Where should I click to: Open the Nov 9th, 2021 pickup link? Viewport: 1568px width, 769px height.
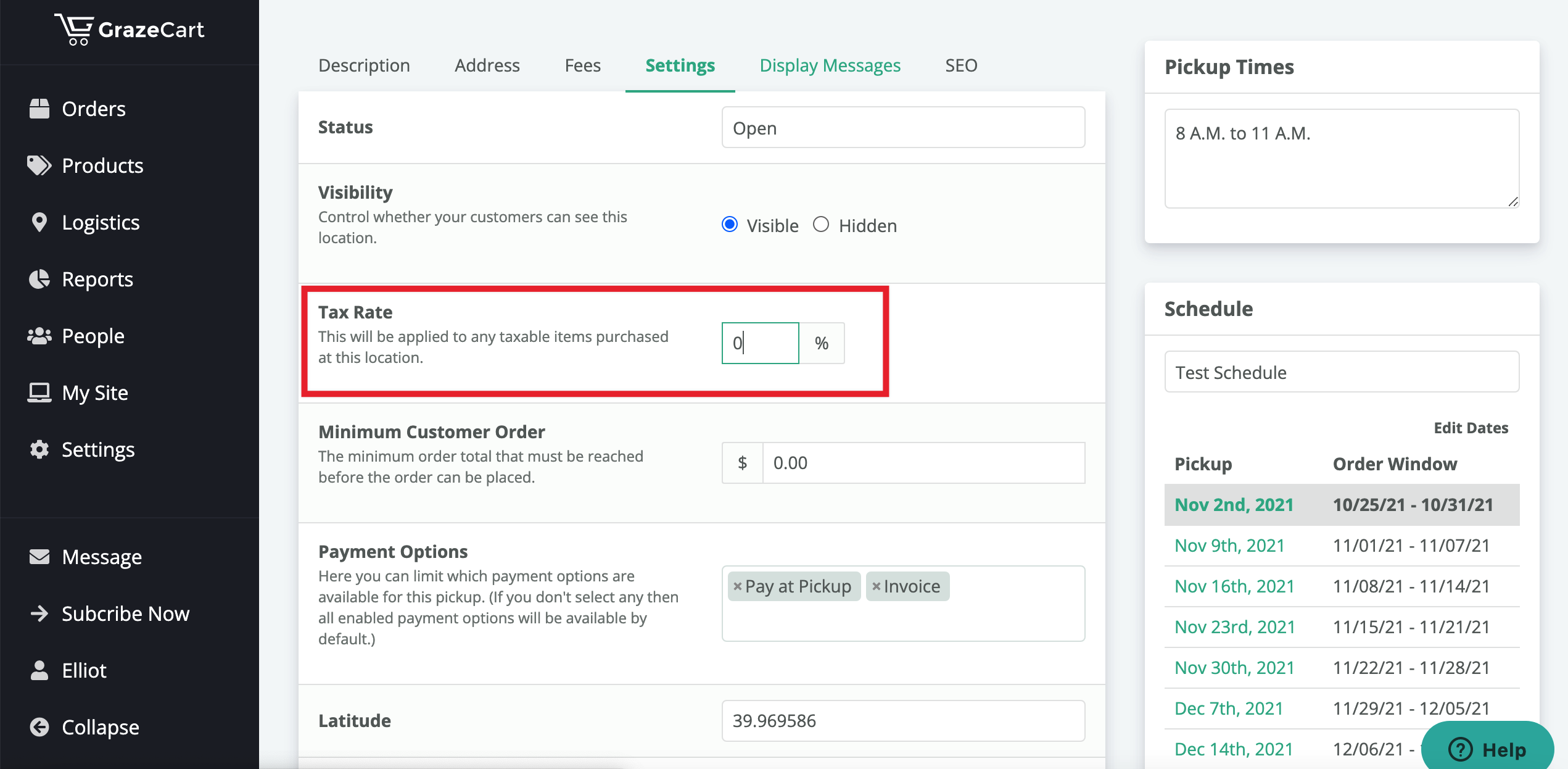tap(1229, 546)
